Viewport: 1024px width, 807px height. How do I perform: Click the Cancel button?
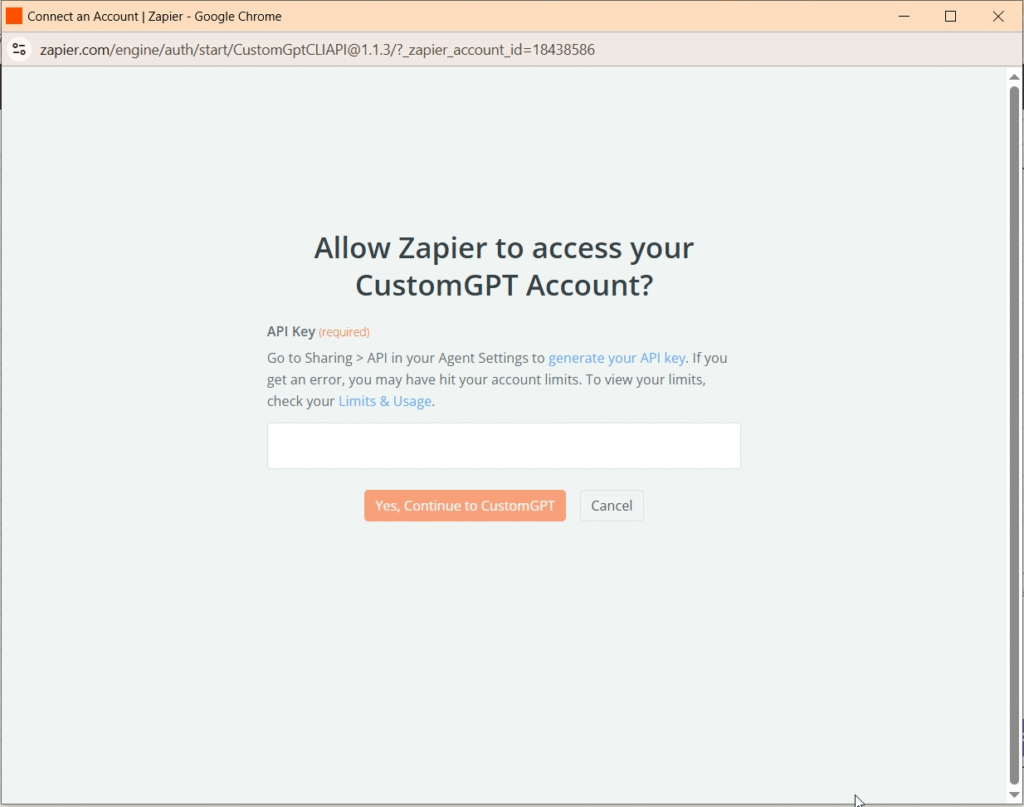click(611, 505)
